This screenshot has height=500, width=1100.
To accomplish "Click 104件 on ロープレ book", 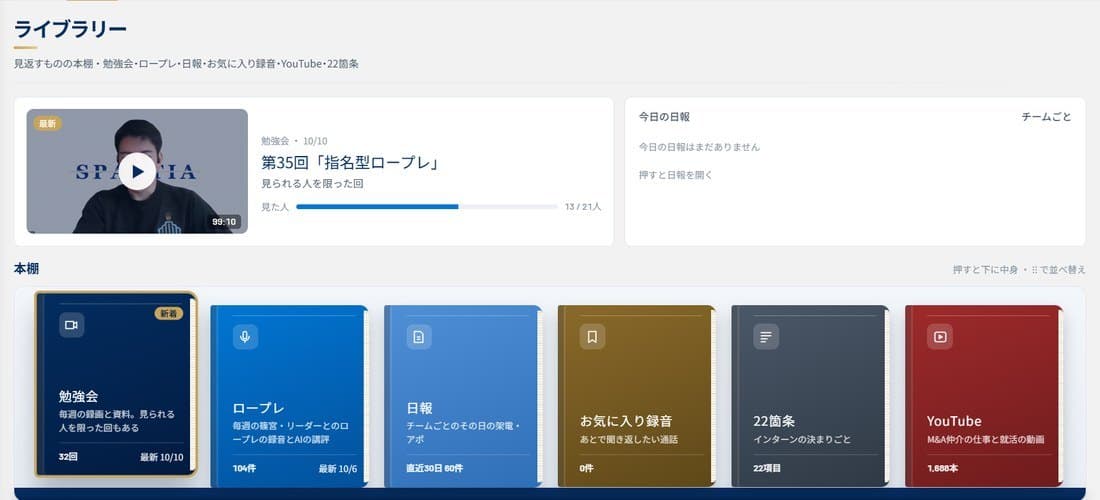I will click(244, 468).
